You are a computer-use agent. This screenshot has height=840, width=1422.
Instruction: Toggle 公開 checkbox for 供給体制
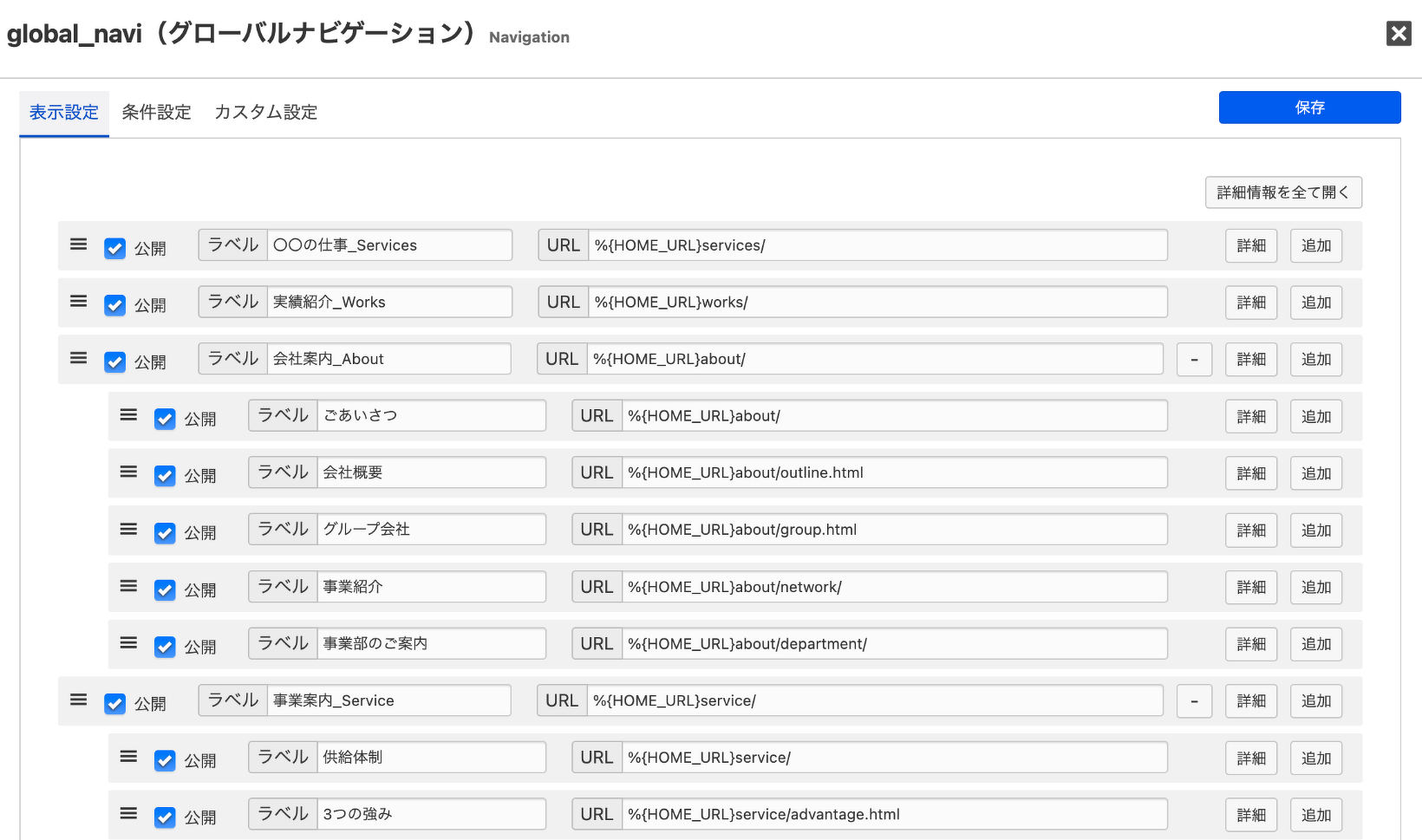[165, 761]
